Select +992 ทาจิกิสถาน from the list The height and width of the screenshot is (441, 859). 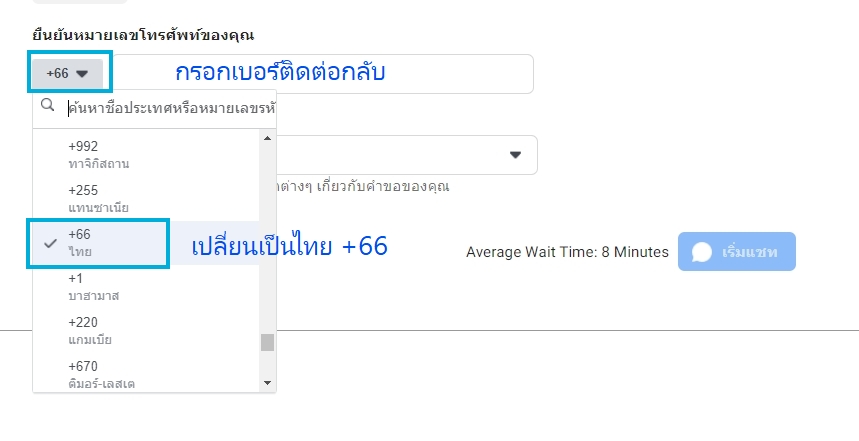click(146, 155)
